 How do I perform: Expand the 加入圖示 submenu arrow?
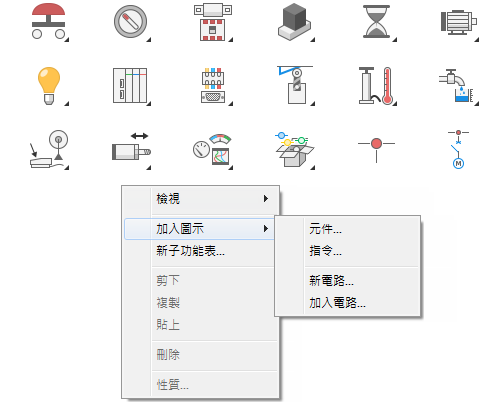(x=266, y=229)
